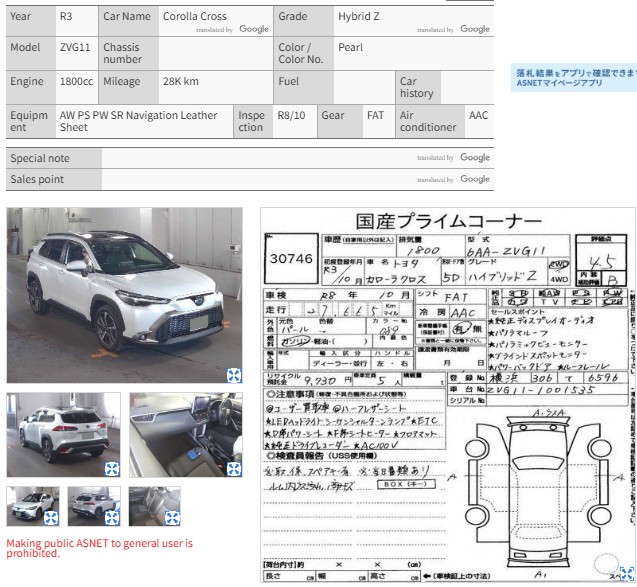Open the ASNET My Page app banner
This screenshot has height=587, width=637.
(574, 77)
